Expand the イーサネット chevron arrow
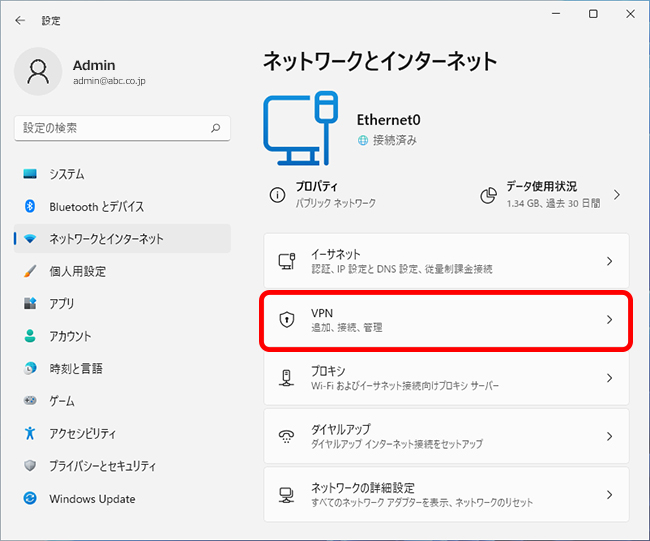The width and height of the screenshot is (650, 541). click(x=609, y=261)
